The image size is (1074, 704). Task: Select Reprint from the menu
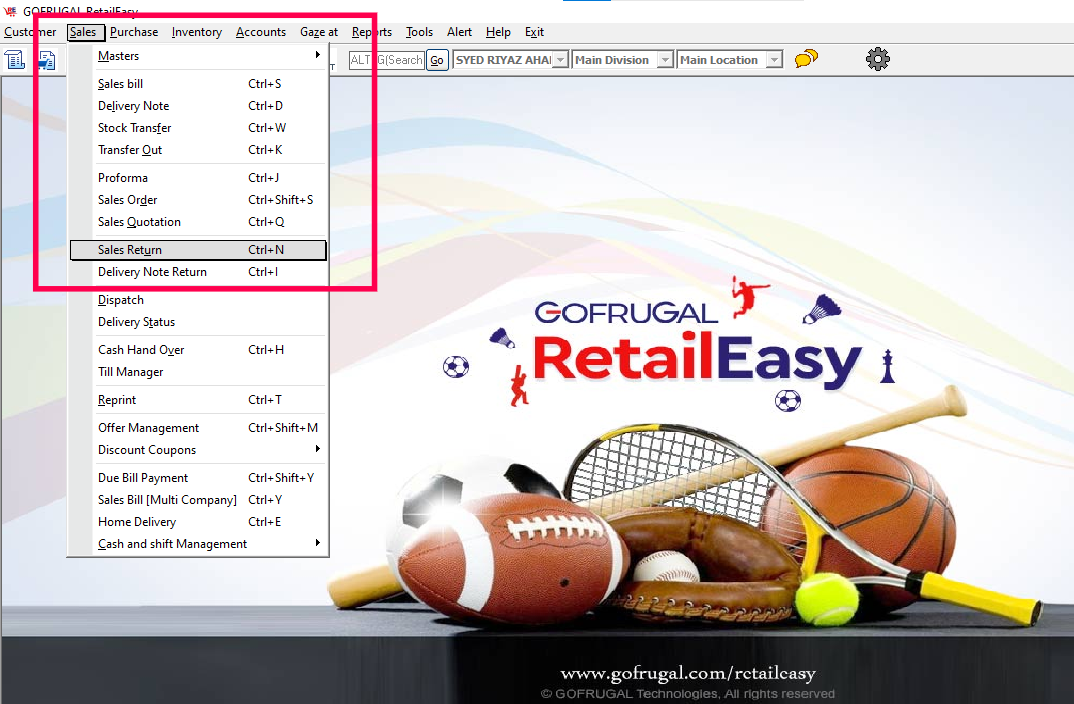pos(198,400)
